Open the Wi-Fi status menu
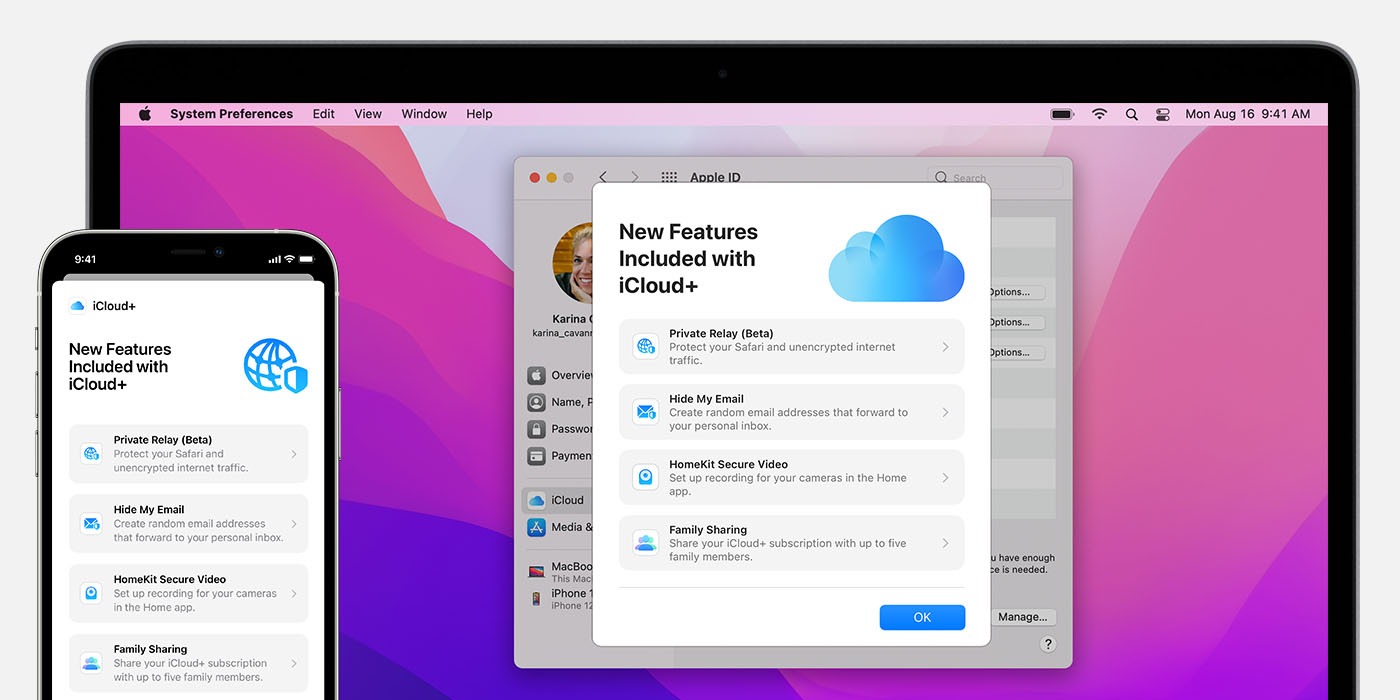 (1099, 113)
